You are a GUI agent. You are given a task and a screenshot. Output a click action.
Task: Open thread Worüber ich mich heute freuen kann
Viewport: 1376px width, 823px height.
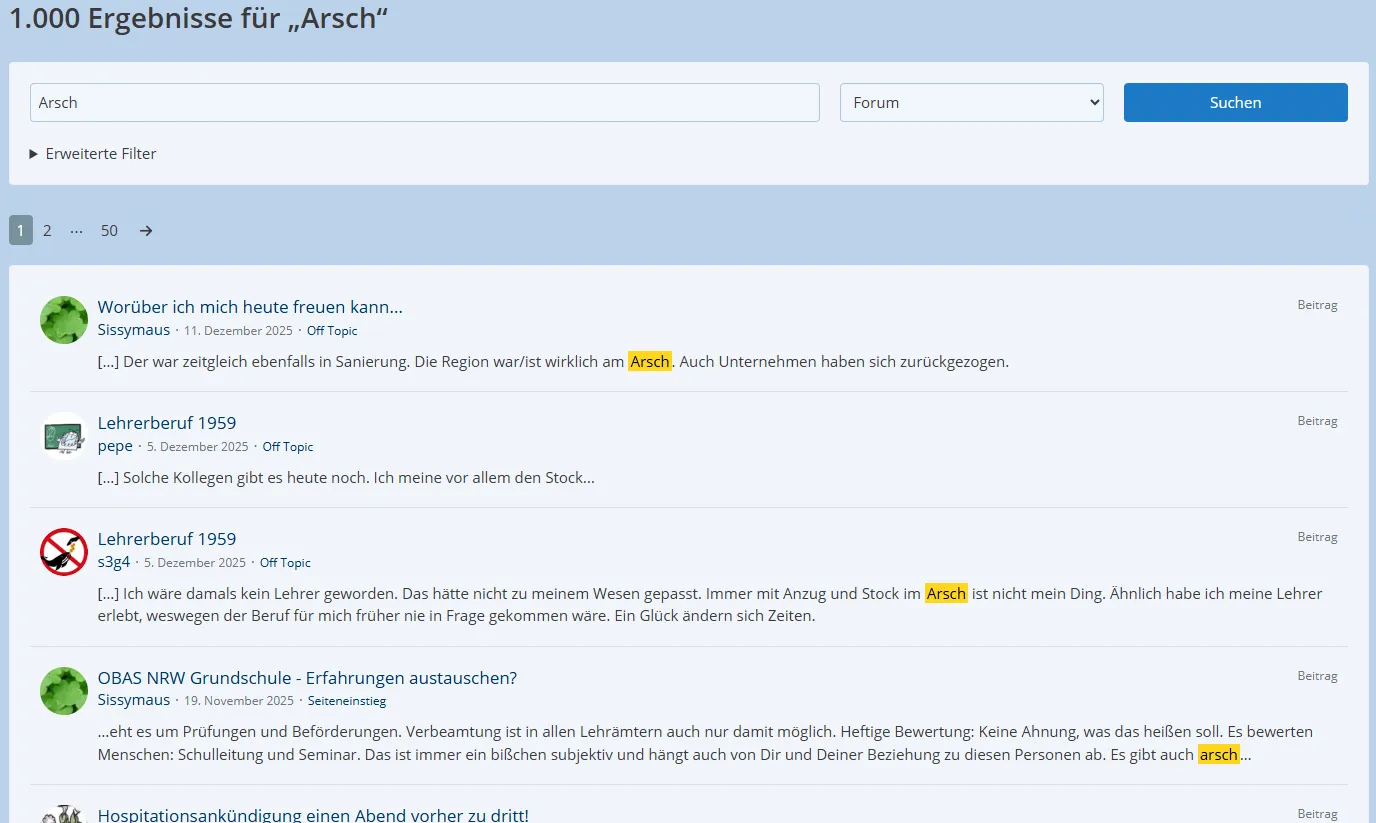coord(250,307)
